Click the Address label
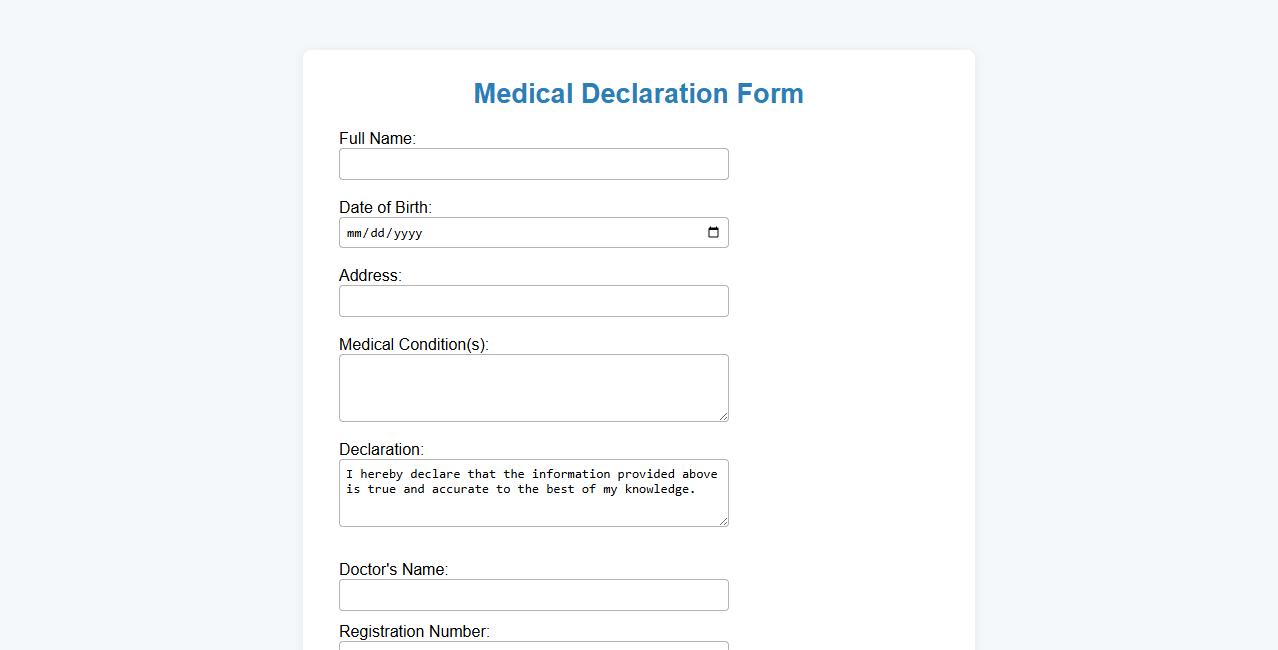This screenshot has height=650, width=1278. (x=369, y=275)
